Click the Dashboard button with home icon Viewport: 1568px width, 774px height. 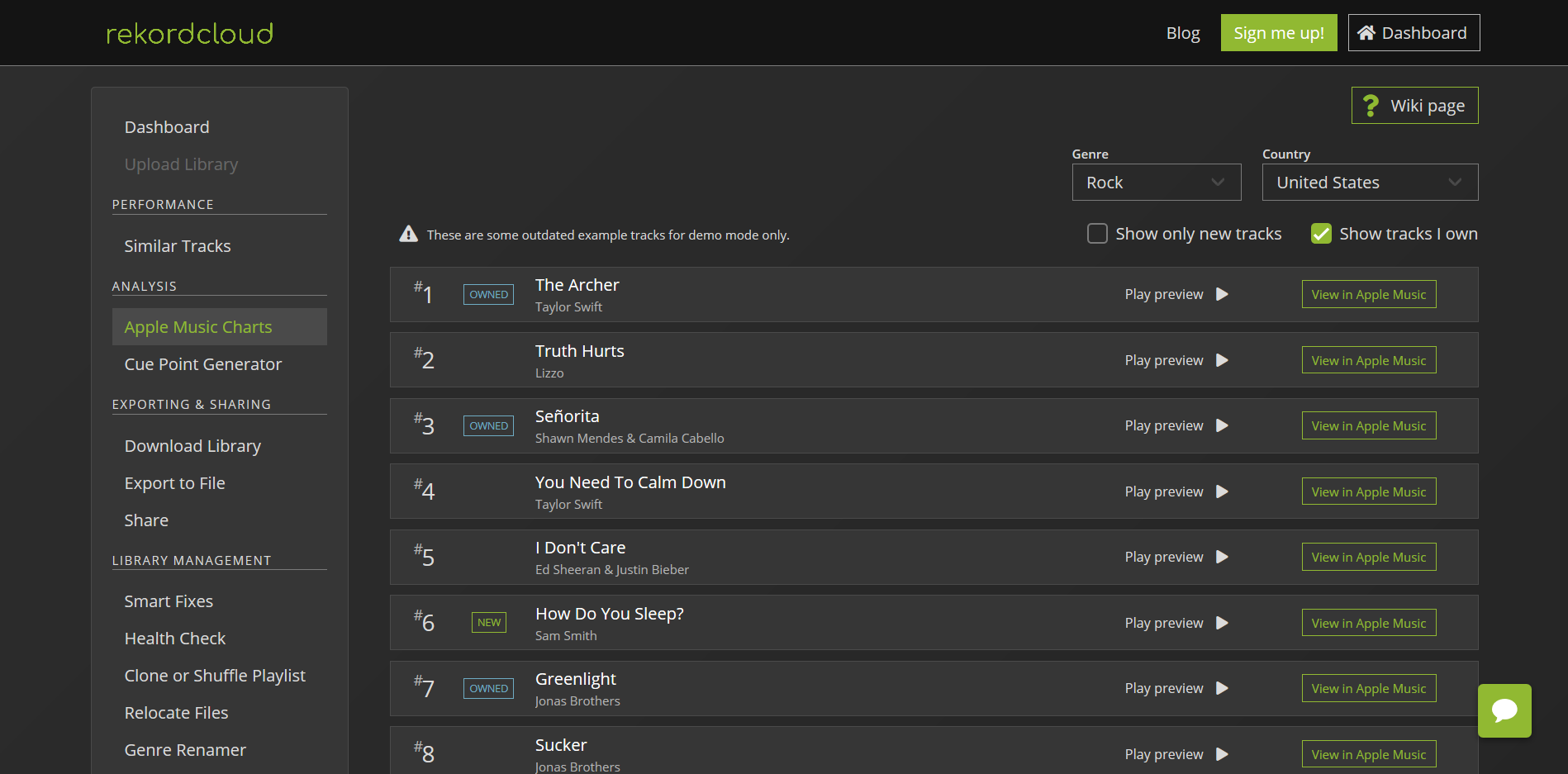1414,33
